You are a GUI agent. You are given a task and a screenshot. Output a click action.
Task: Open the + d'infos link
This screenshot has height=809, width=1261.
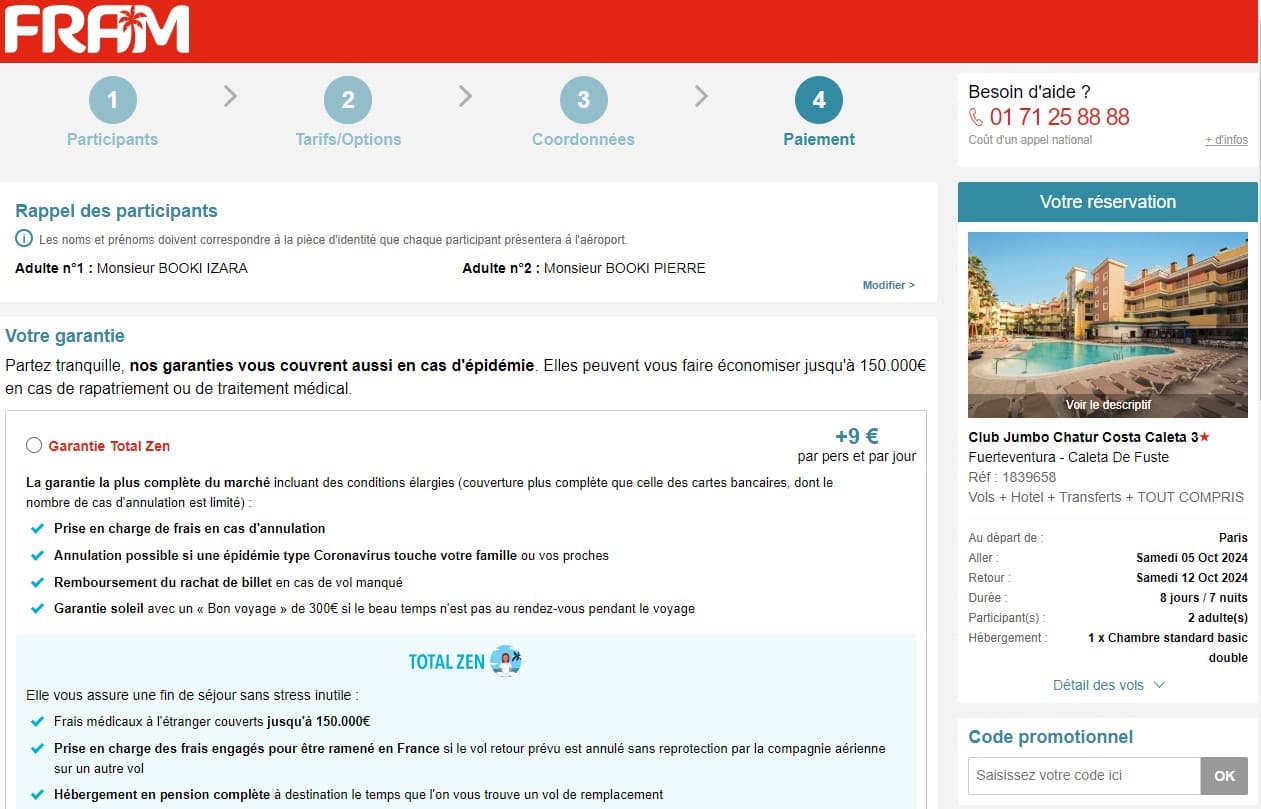click(1226, 140)
